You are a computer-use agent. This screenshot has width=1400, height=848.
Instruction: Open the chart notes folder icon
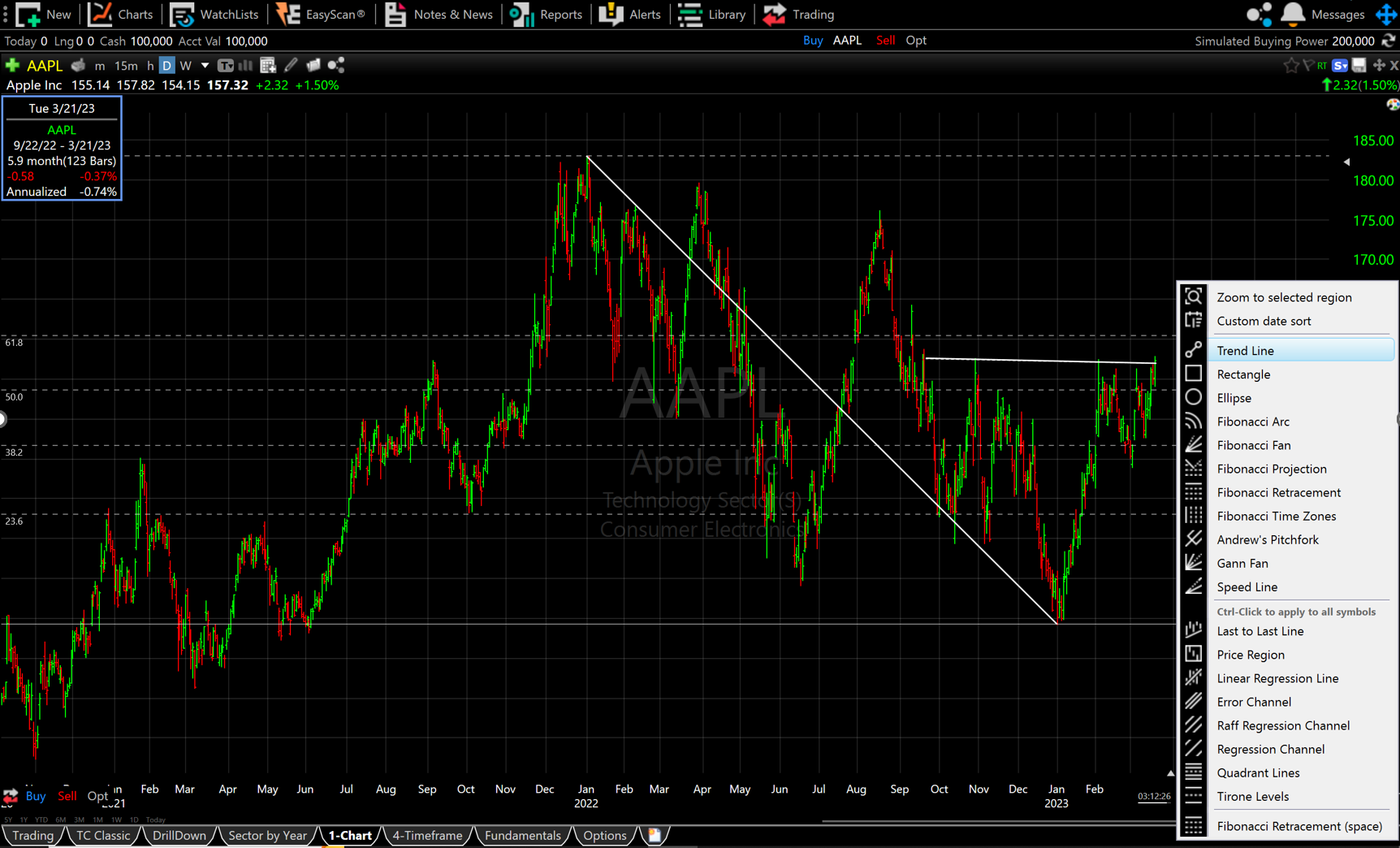313,65
